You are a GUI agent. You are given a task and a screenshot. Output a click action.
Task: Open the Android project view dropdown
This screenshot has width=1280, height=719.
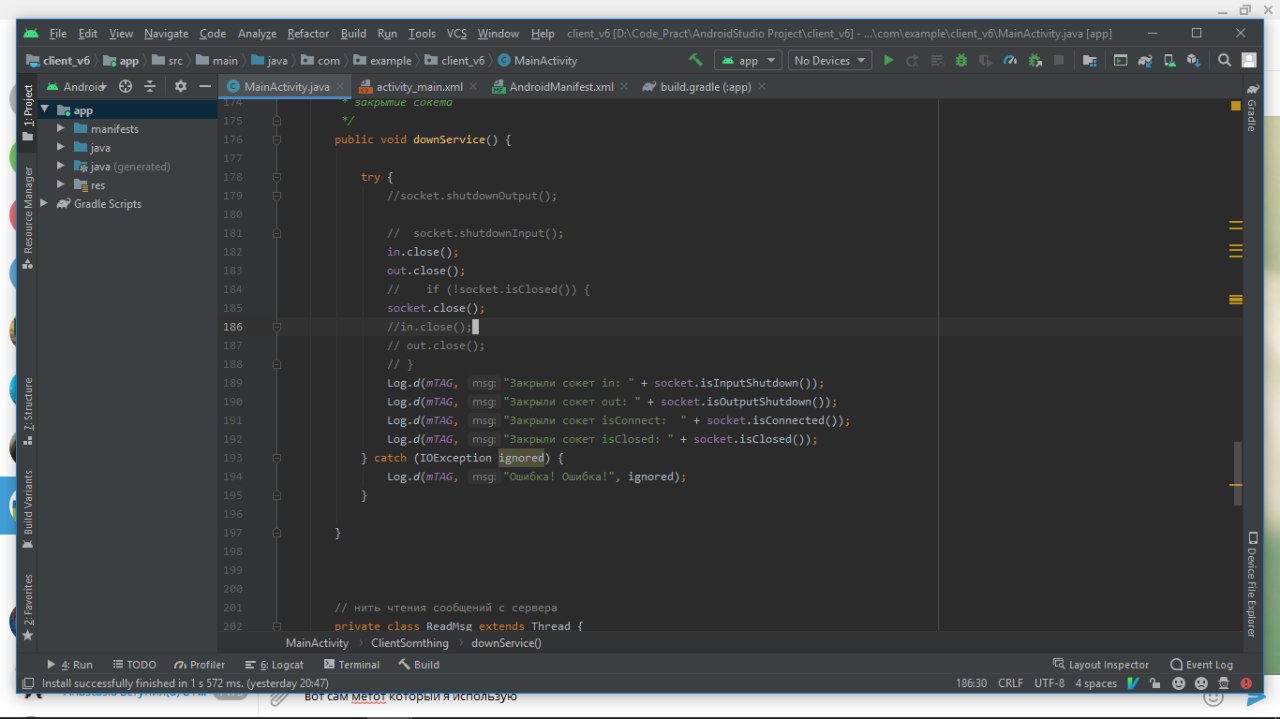tap(79, 86)
